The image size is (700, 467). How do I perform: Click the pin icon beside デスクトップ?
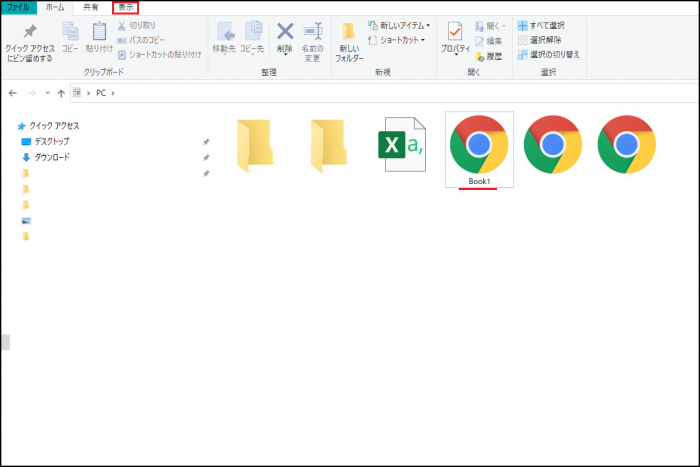206,142
